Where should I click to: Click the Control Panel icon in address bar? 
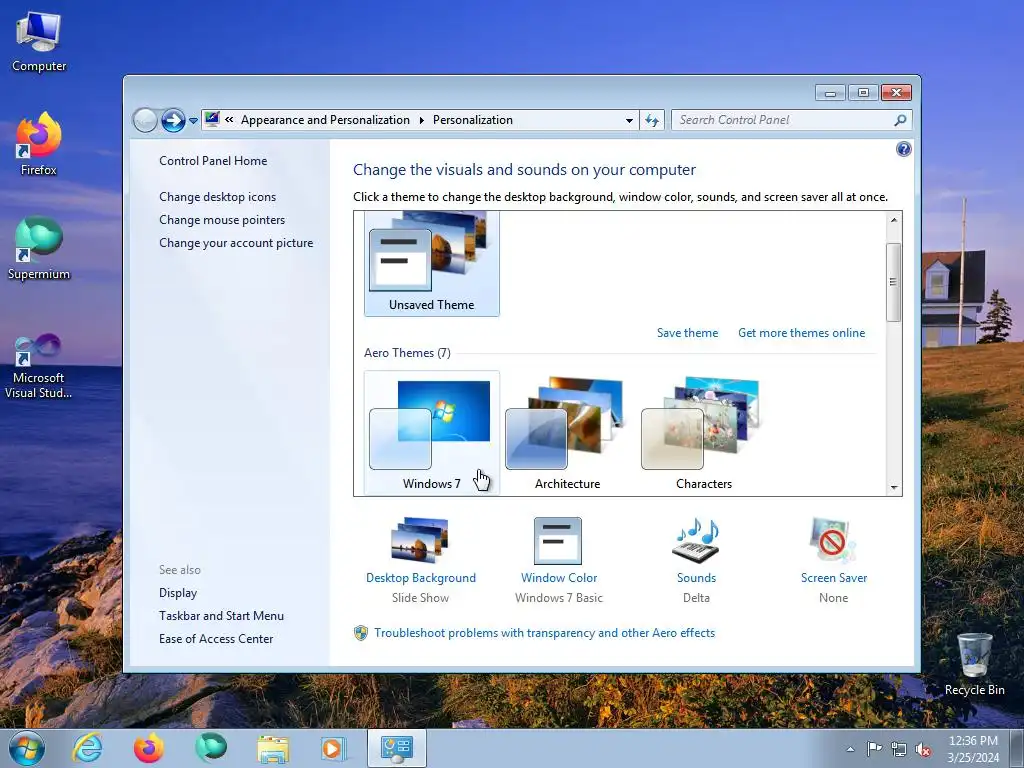[212, 120]
